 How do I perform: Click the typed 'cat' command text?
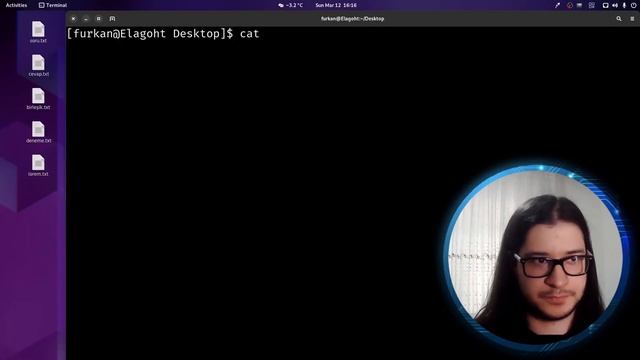(249, 34)
